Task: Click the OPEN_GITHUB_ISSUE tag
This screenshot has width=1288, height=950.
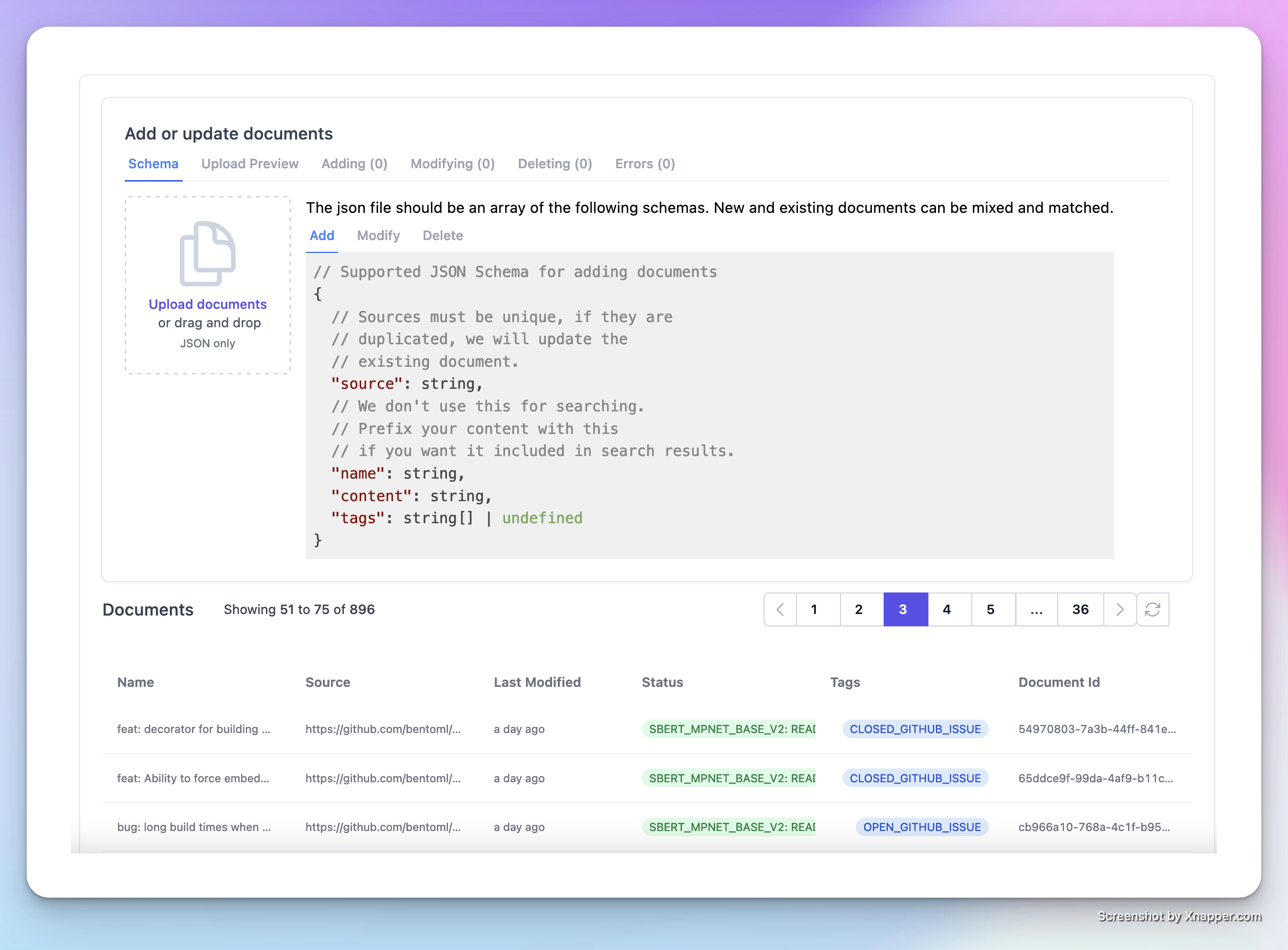Action: click(922, 827)
